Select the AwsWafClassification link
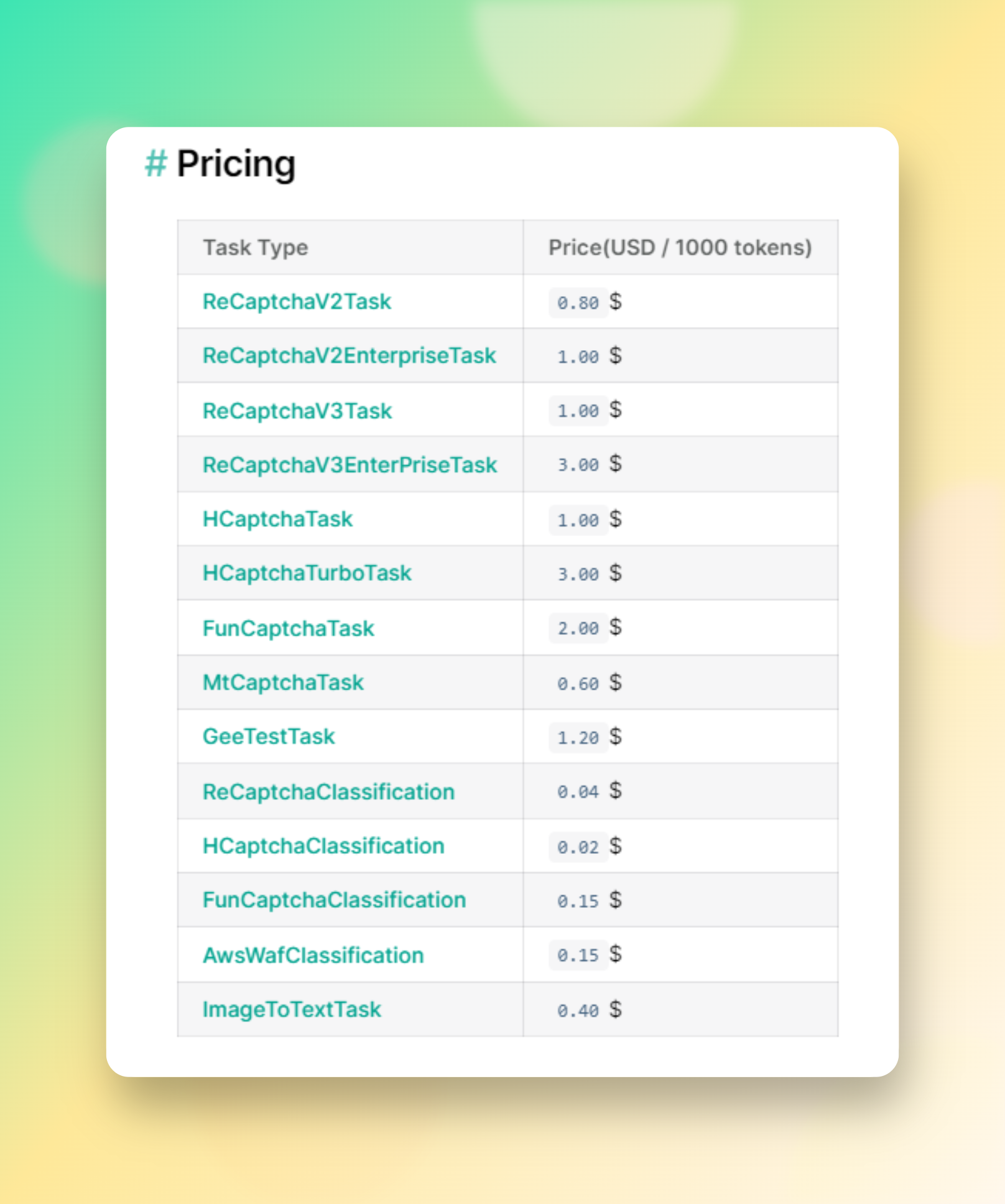Screen dimensions: 1005x1204 (313, 955)
